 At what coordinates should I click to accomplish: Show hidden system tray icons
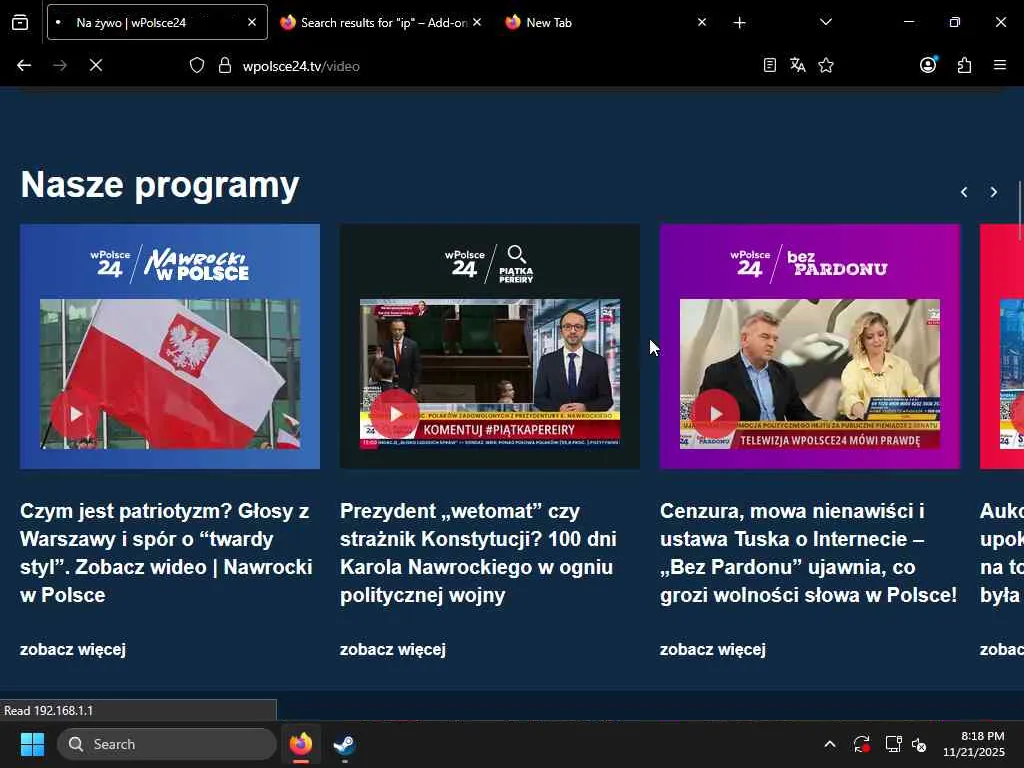[x=829, y=744]
